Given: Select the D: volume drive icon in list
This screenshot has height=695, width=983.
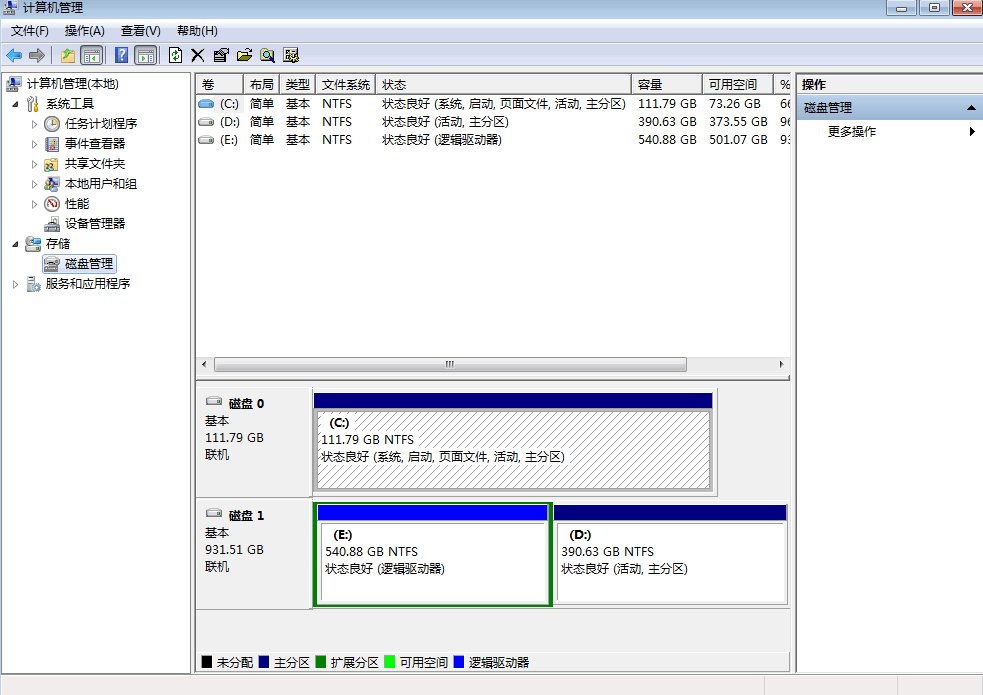Looking at the screenshot, I should tap(206, 122).
